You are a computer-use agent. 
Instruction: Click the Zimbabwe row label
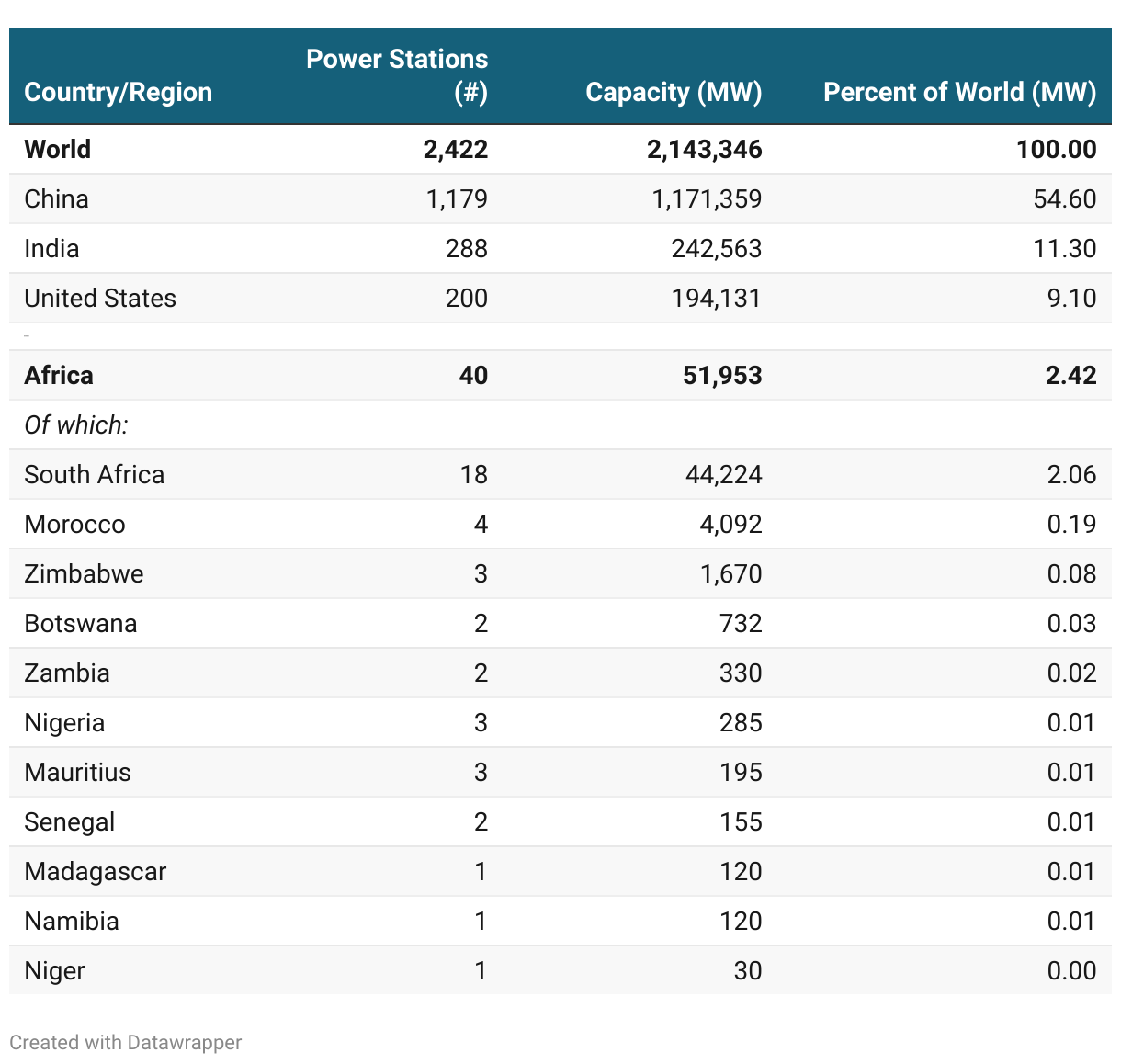[x=85, y=573]
